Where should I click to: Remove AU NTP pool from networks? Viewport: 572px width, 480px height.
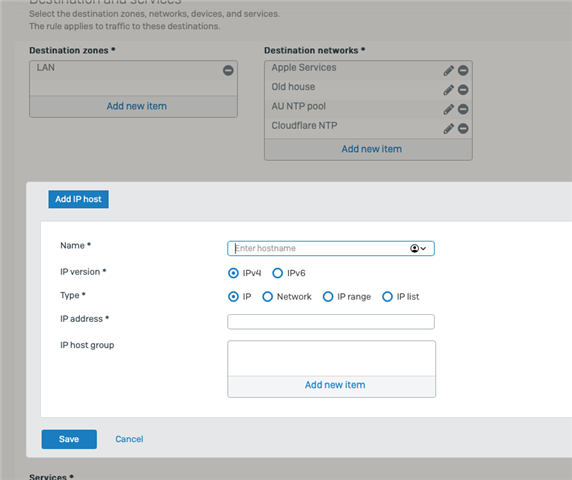(x=463, y=109)
